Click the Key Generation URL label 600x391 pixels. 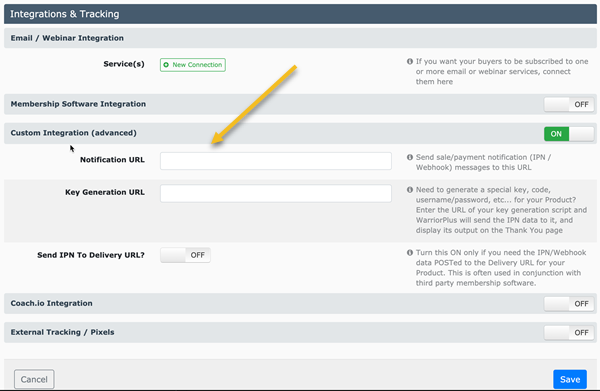[x=104, y=192]
